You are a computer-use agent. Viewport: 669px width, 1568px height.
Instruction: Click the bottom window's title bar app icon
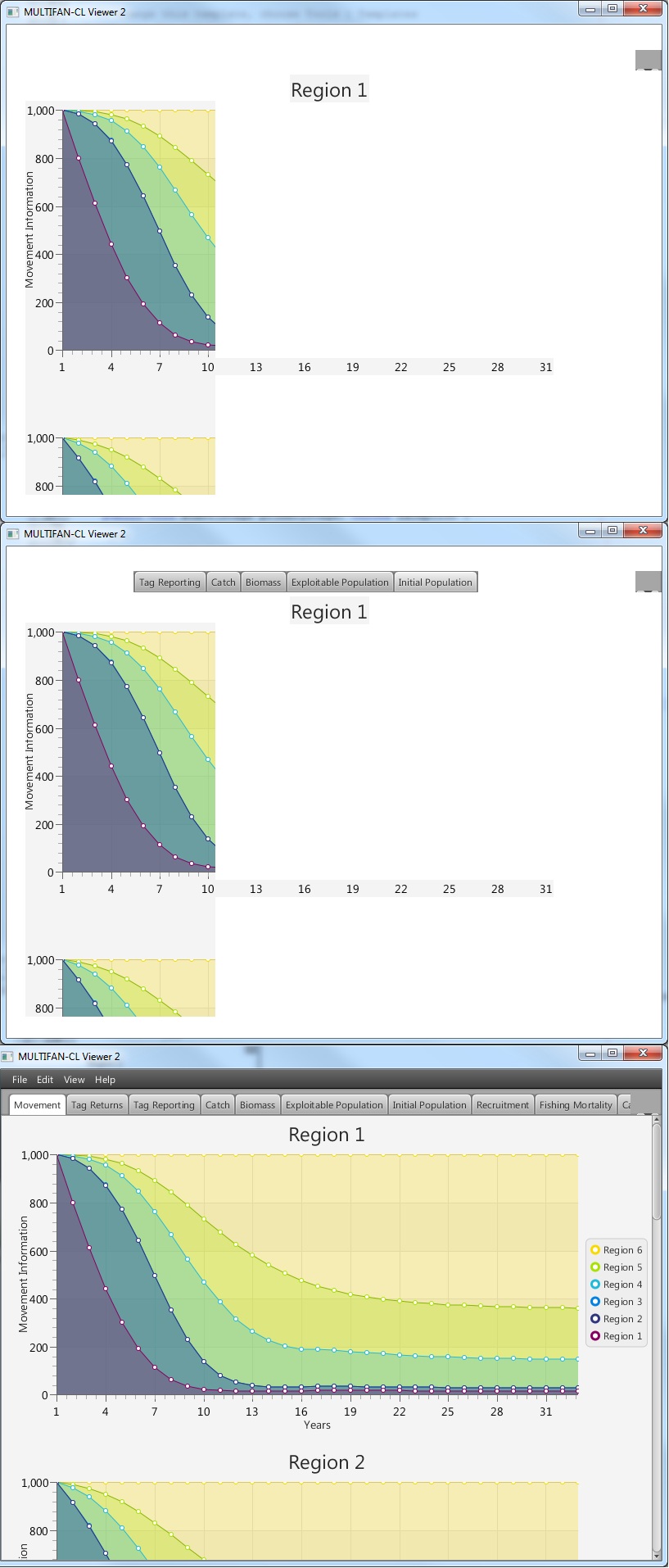(x=7, y=1056)
